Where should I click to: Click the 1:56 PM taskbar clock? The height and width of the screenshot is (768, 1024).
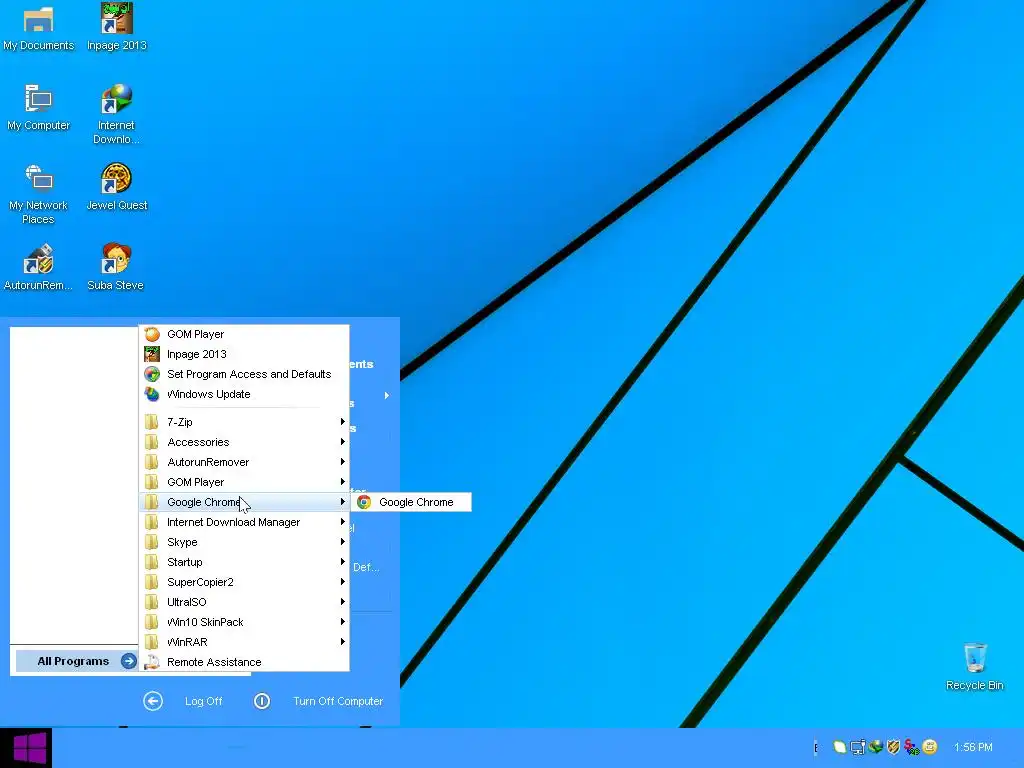click(x=973, y=747)
